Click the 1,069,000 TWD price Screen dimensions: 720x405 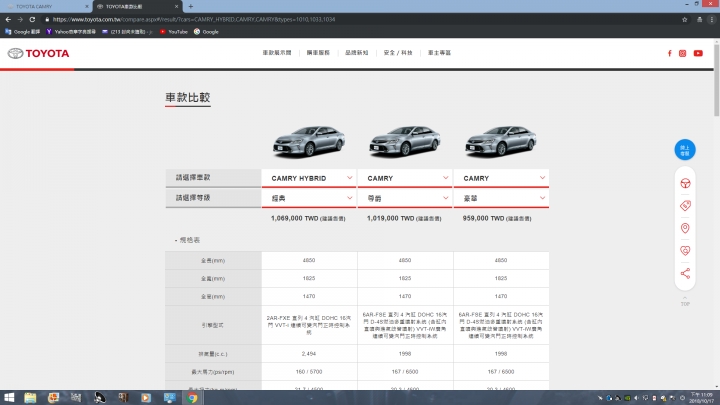[308, 219]
